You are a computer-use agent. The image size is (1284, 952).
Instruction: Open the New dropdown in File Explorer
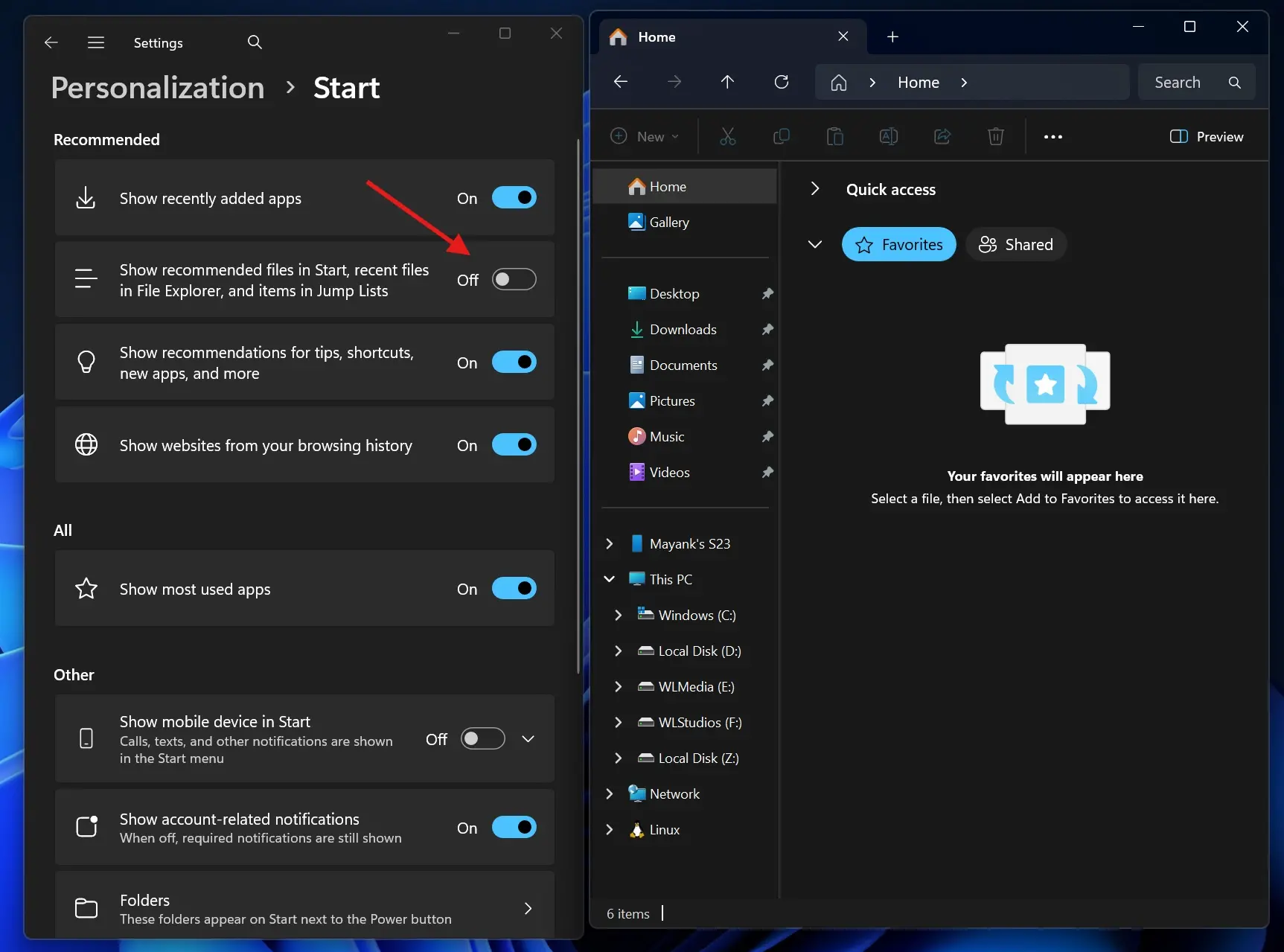(x=645, y=136)
